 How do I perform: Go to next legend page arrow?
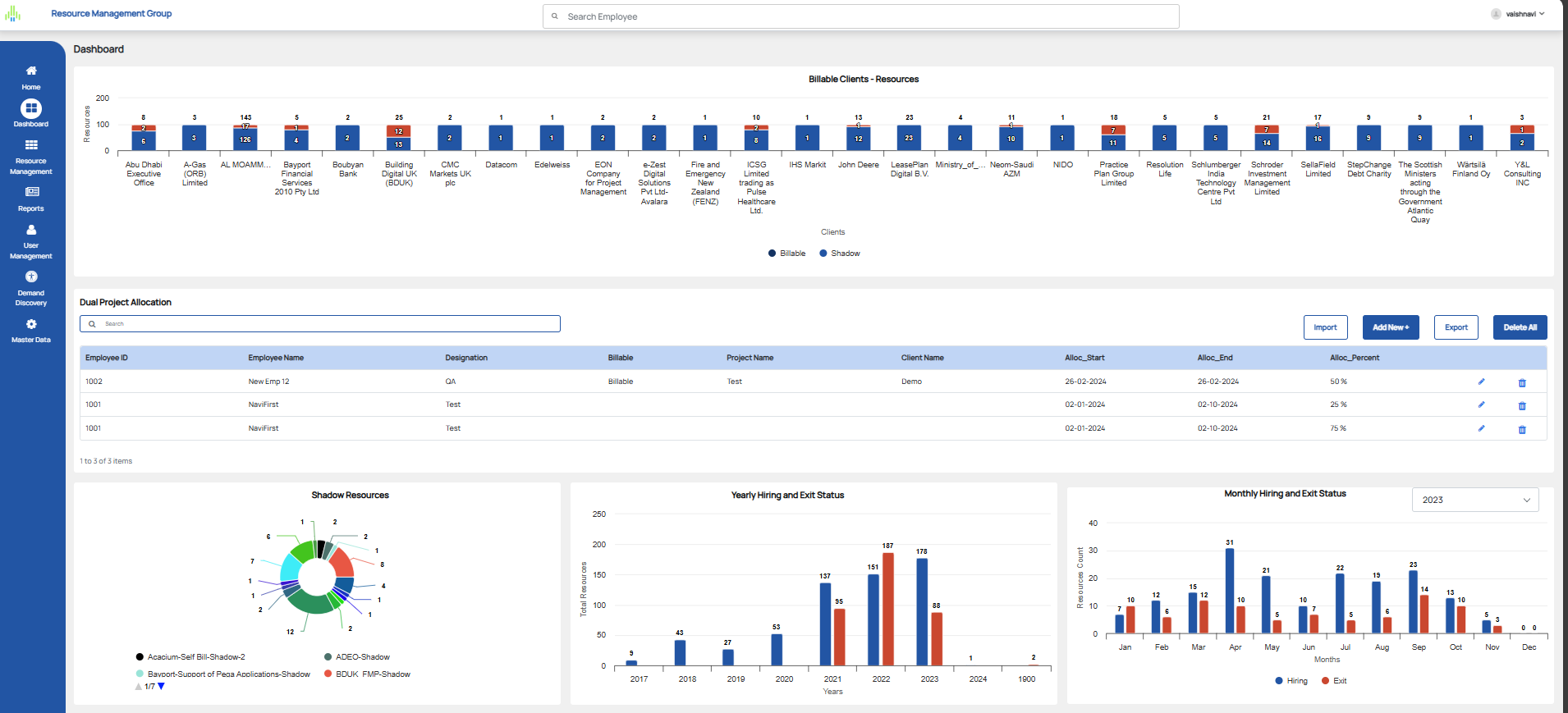click(x=161, y=687)
